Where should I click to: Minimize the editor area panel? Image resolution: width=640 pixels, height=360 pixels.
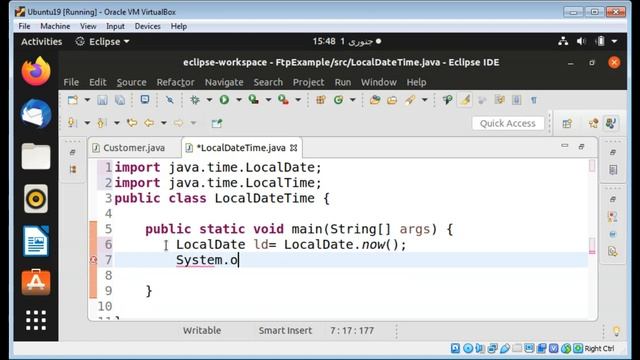[564, 146]
